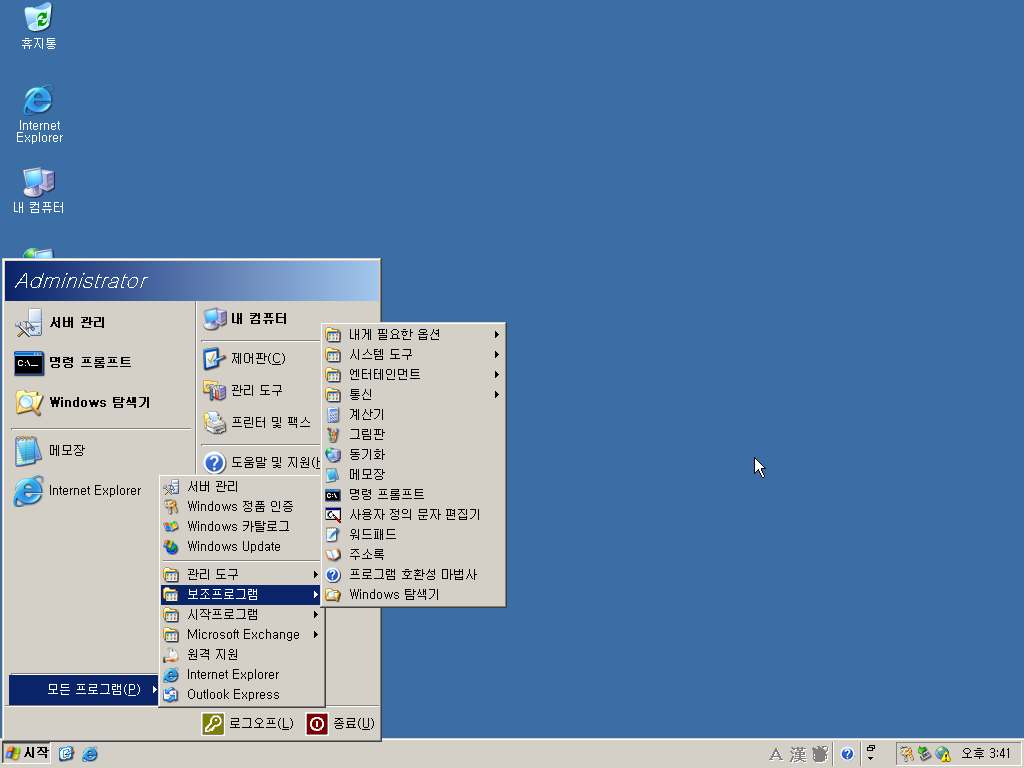Open 제어판(C) control panel
Viewport: 1024px width, 768px height.
pyautogui.click(x=259, y=359)
